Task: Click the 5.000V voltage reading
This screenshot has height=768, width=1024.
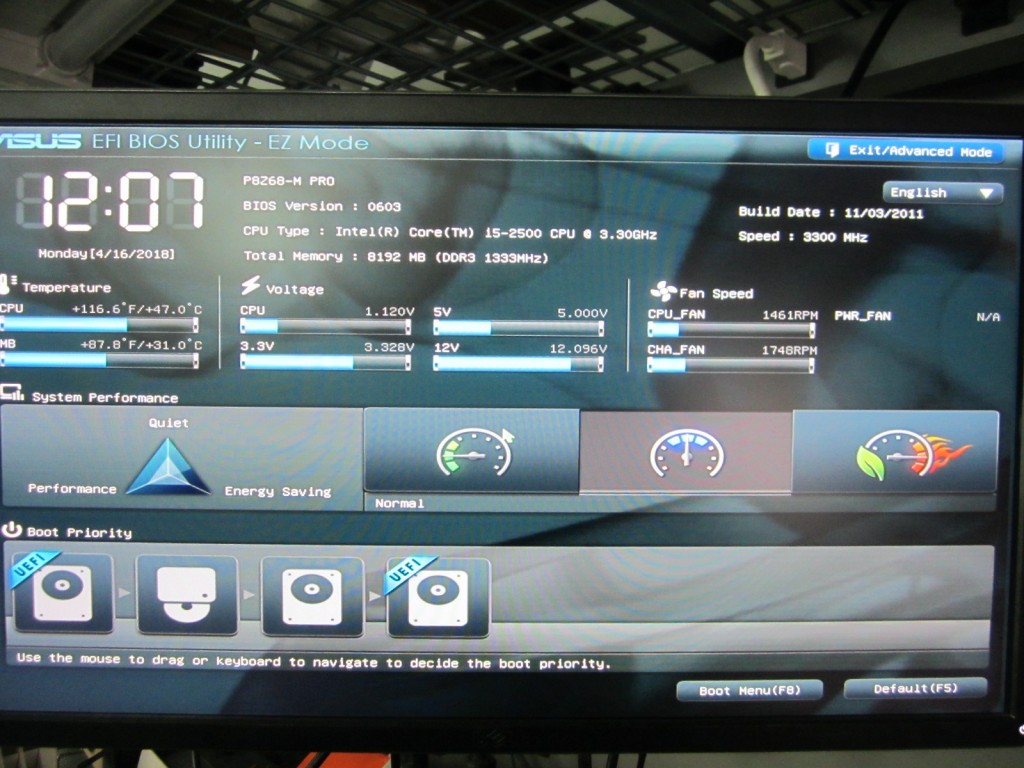Action: pyautogui.click(x=582, y=313)
